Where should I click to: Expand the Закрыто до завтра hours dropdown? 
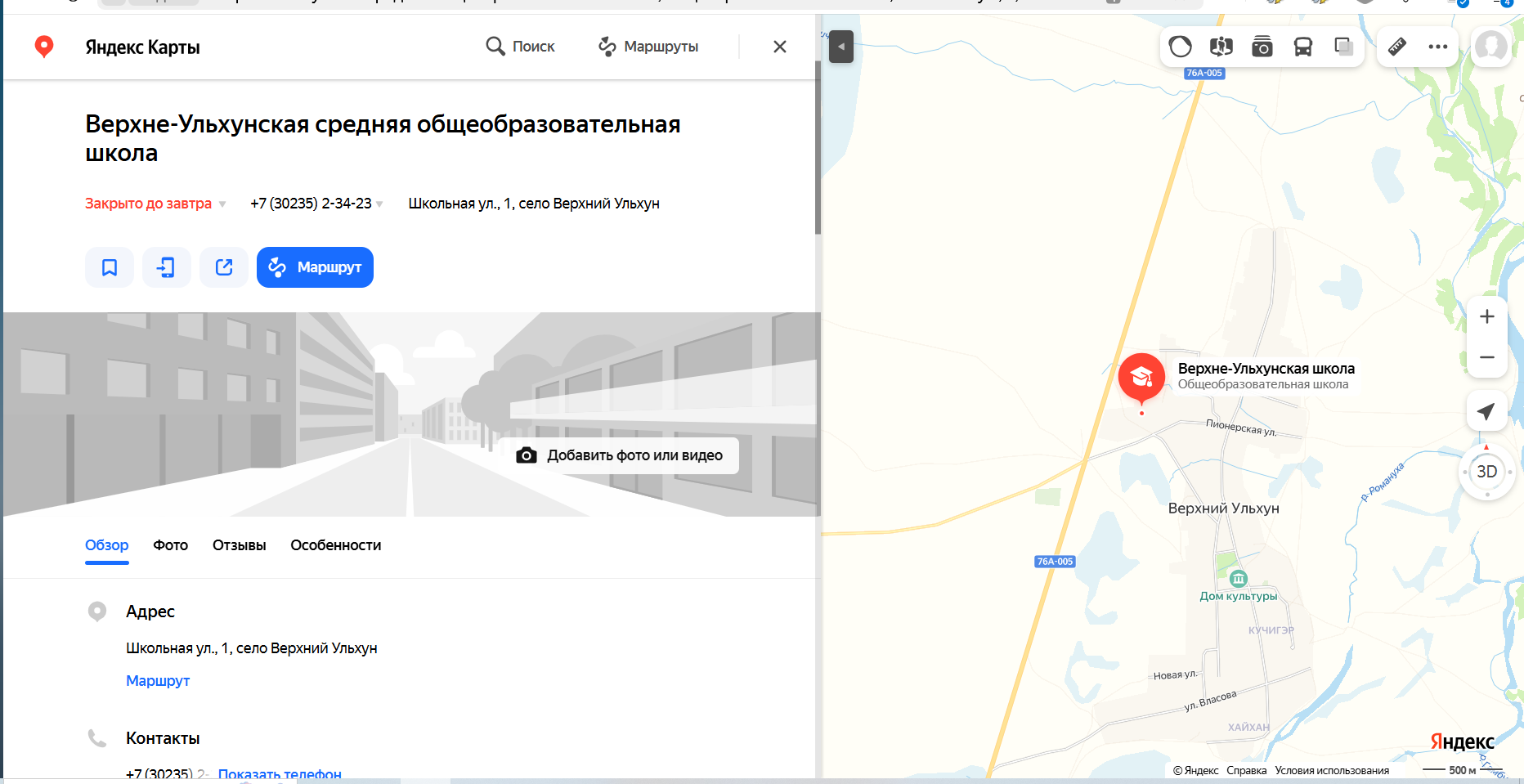click(155, 204)
